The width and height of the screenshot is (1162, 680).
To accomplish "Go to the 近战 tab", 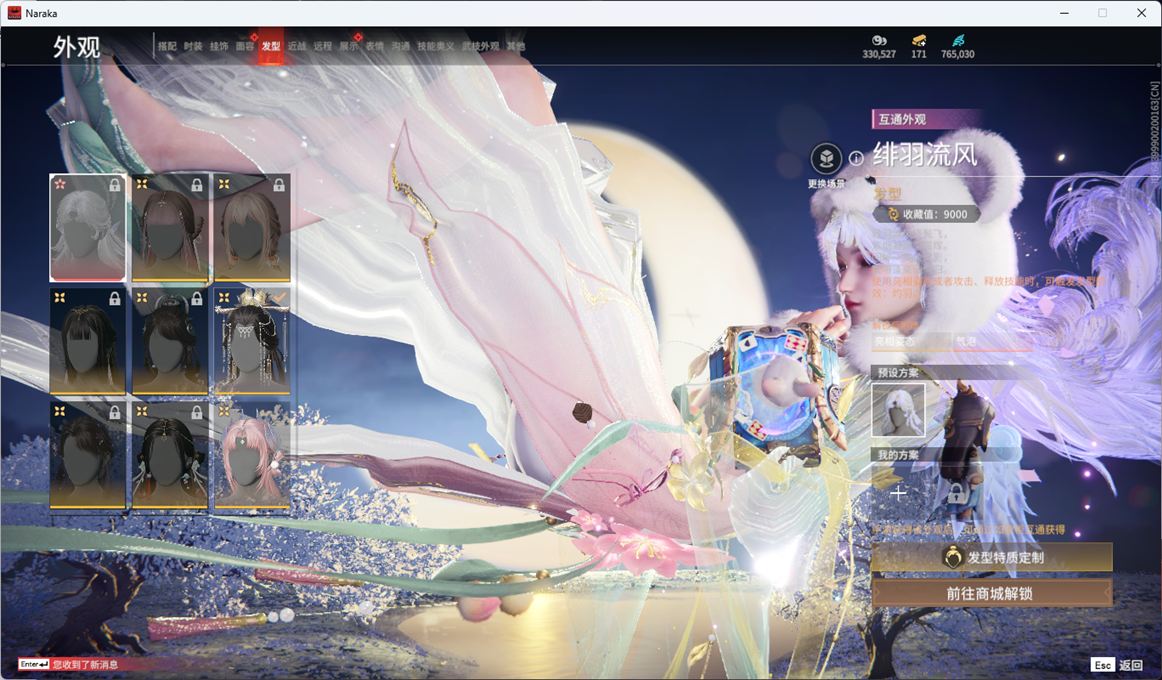I will tap(297, 46).
